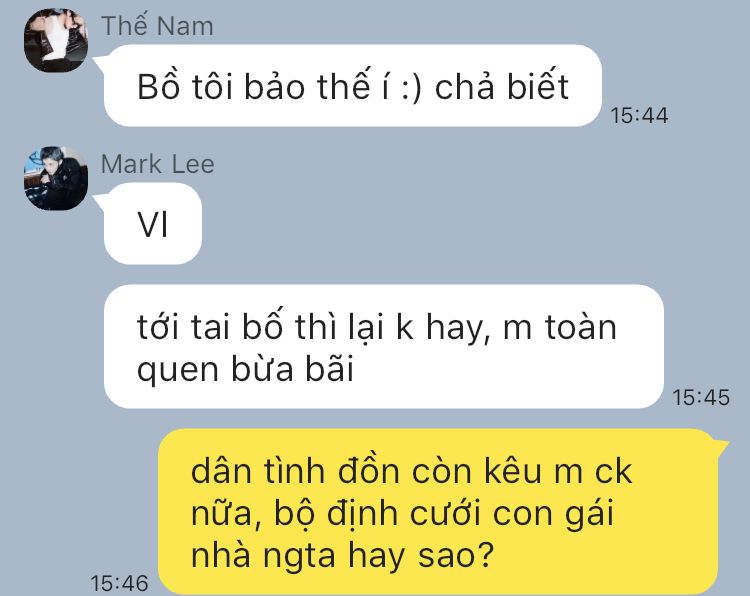Click "kêu m ck" in the yellow message
750x596 pixels.
(558, 472)
